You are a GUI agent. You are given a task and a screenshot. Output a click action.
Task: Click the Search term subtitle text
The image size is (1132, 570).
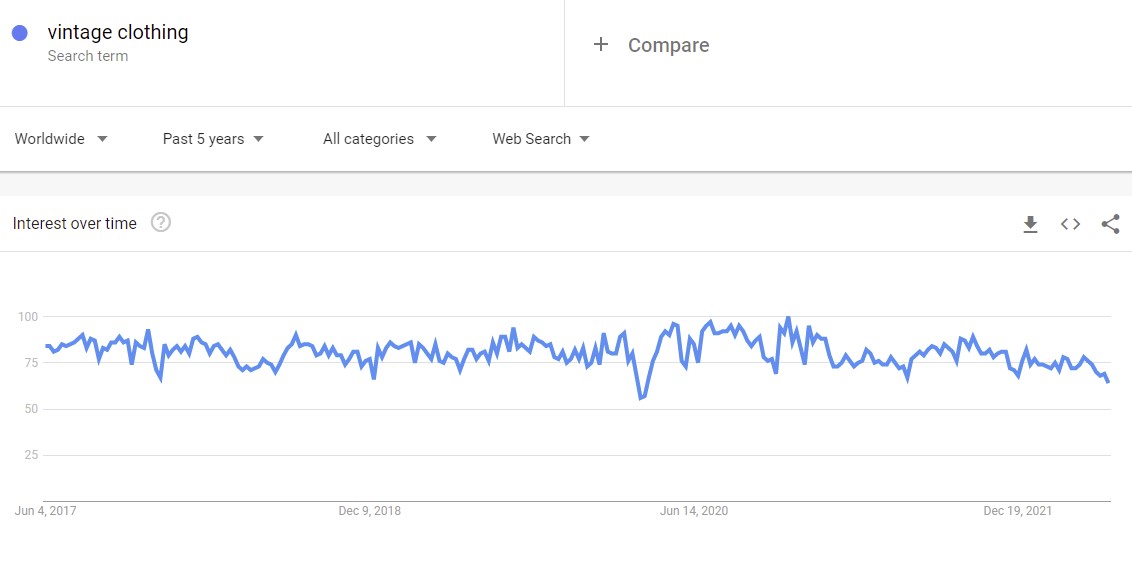click(x=88, y=56)
